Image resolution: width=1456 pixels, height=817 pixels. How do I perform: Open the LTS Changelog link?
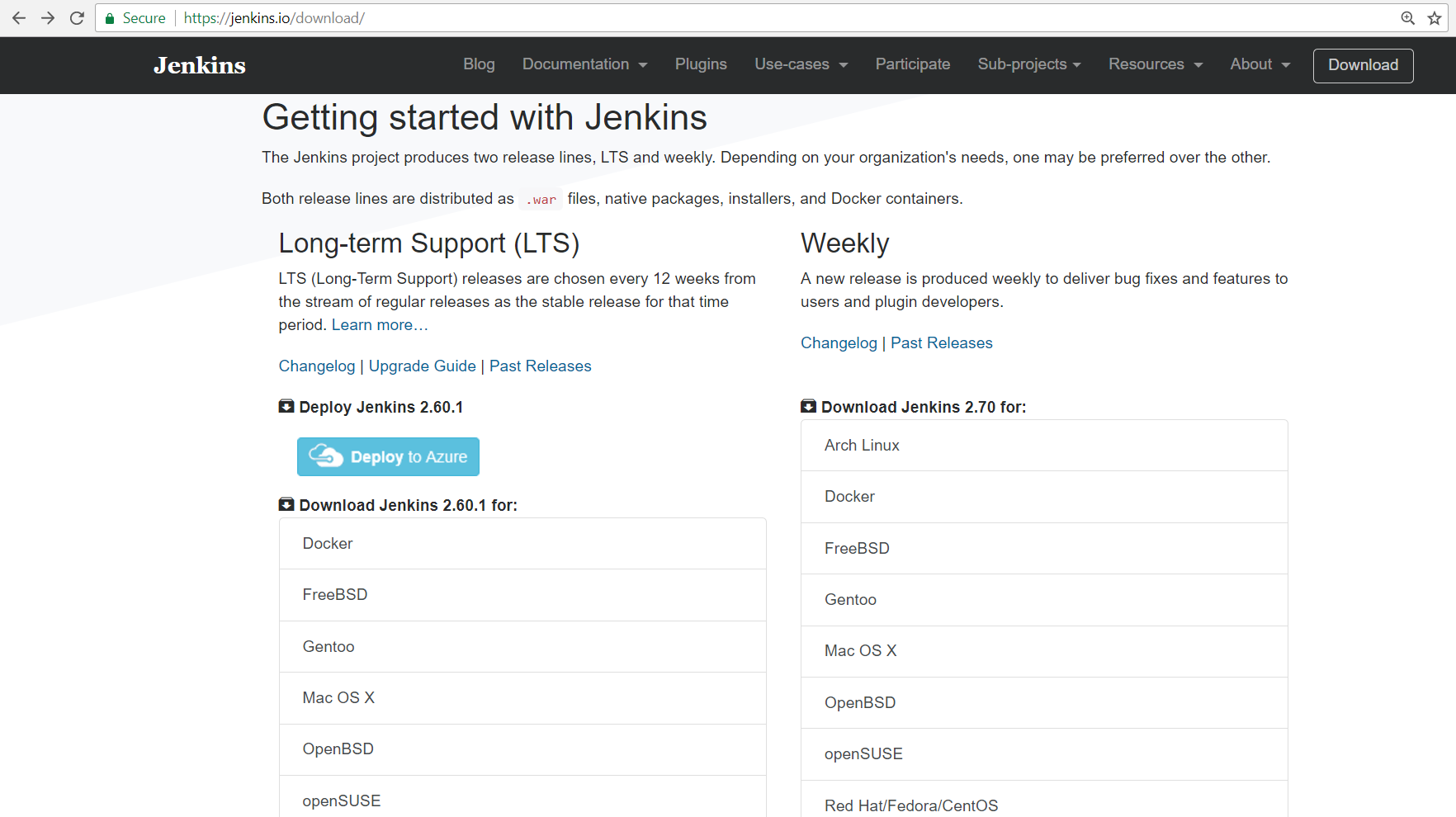pyautogui.click(x=317, y=366)
